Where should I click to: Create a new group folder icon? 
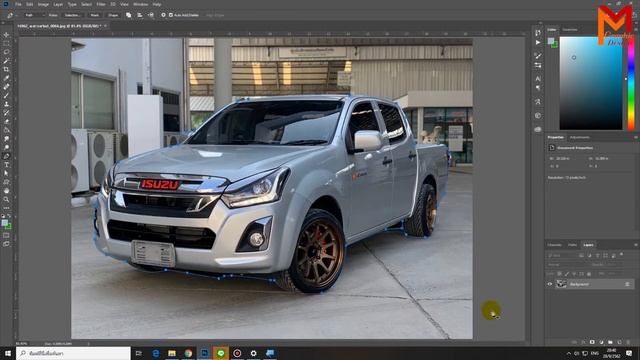tap(610, 342)
